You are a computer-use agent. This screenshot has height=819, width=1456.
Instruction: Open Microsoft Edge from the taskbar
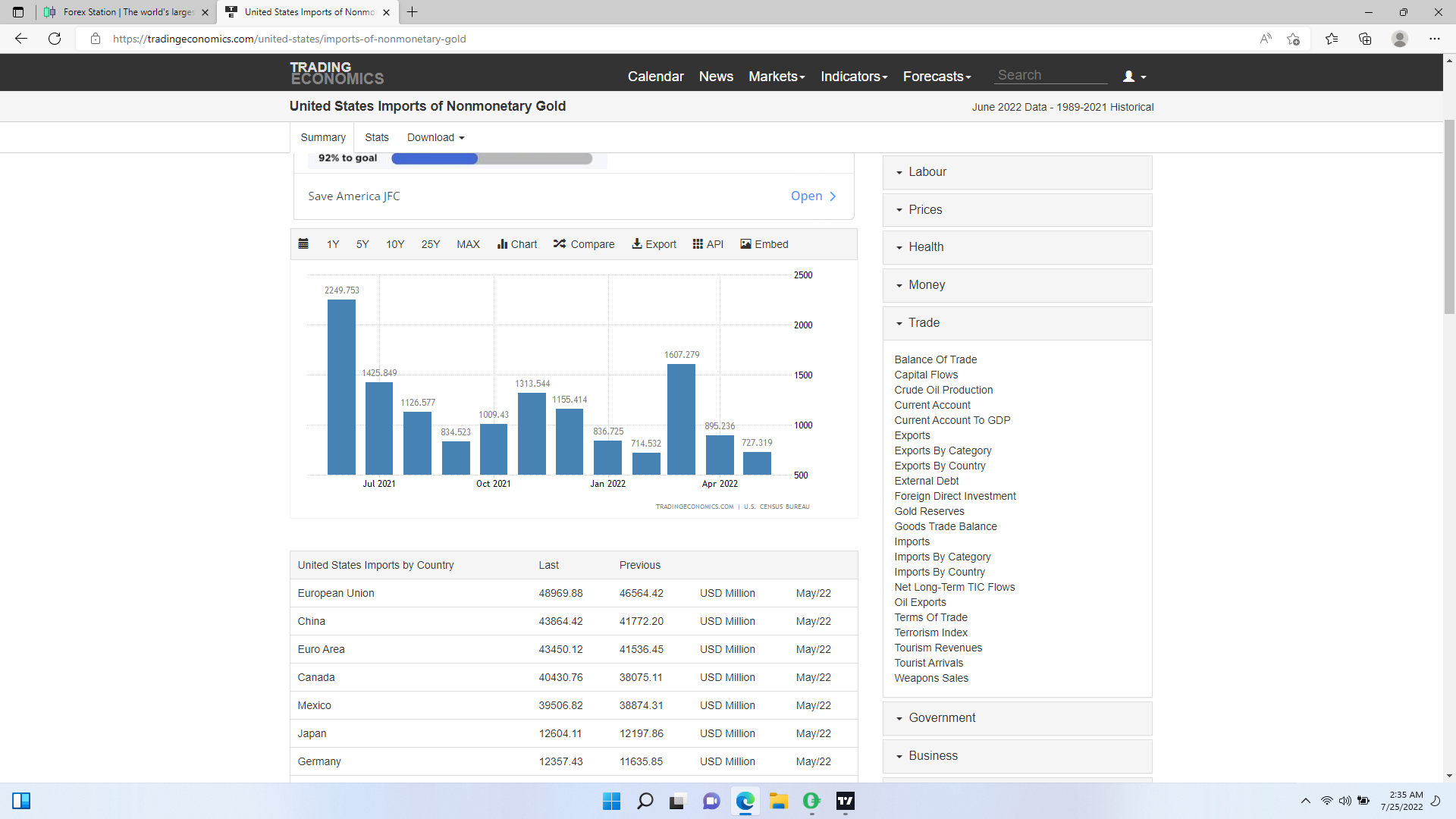pos(745,801)
